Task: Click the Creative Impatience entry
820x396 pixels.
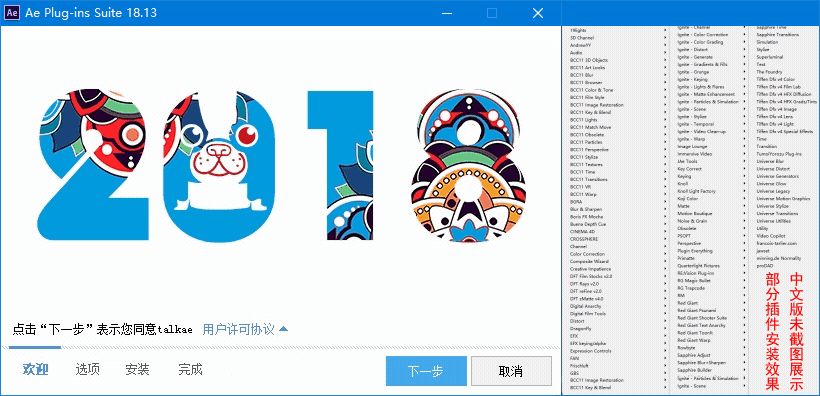Action: coord(590,268)
